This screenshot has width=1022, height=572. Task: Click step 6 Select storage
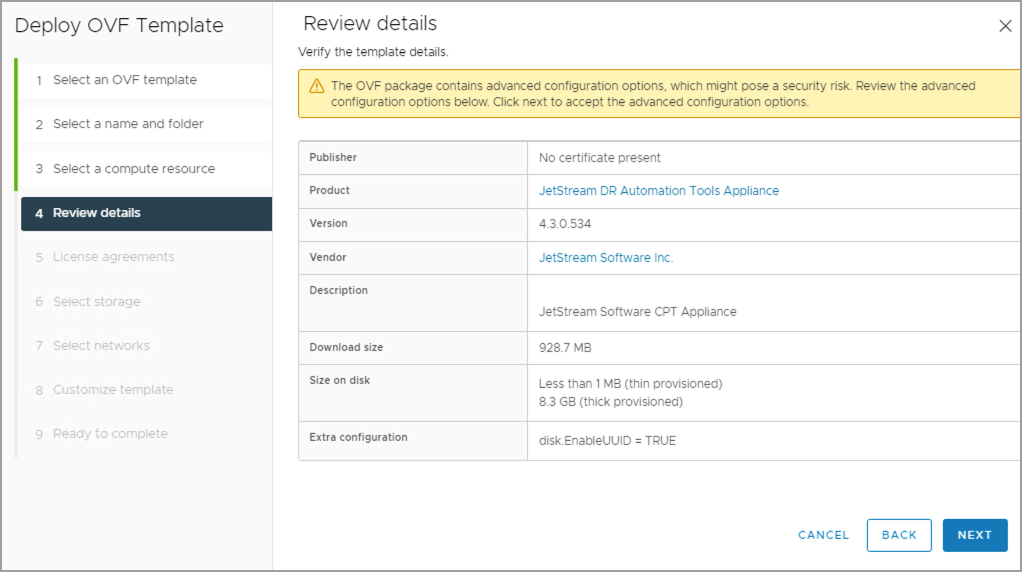pos(96,302)
